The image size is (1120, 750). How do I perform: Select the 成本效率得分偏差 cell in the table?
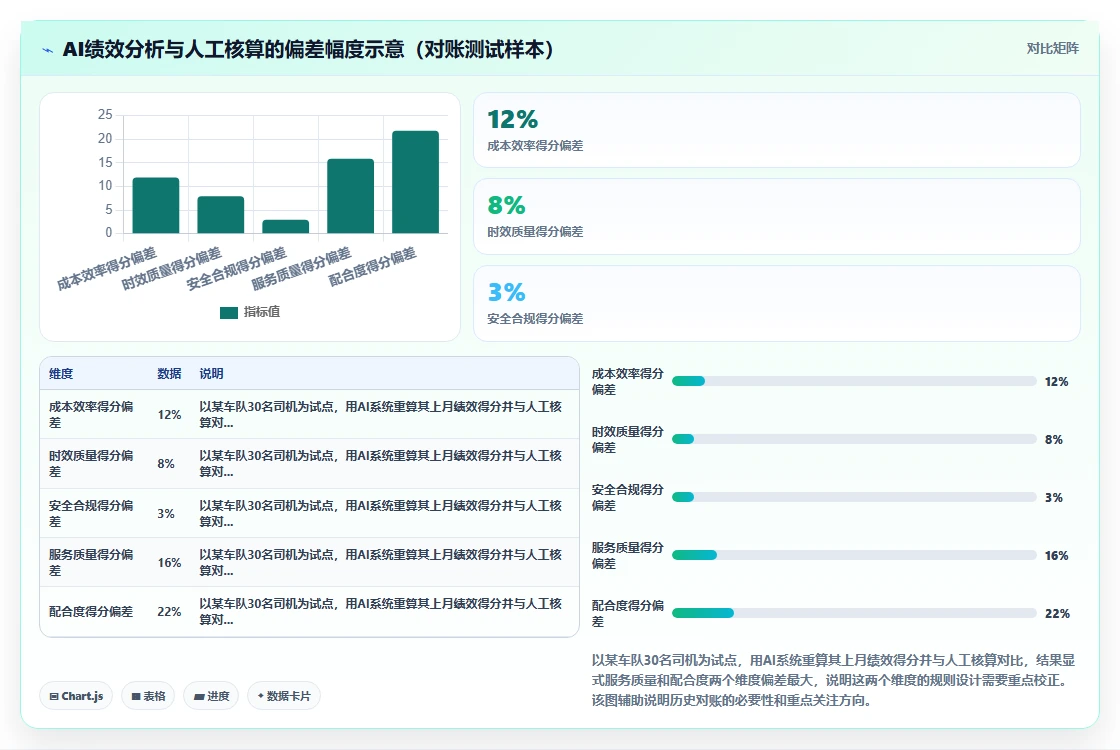[91, 414]
